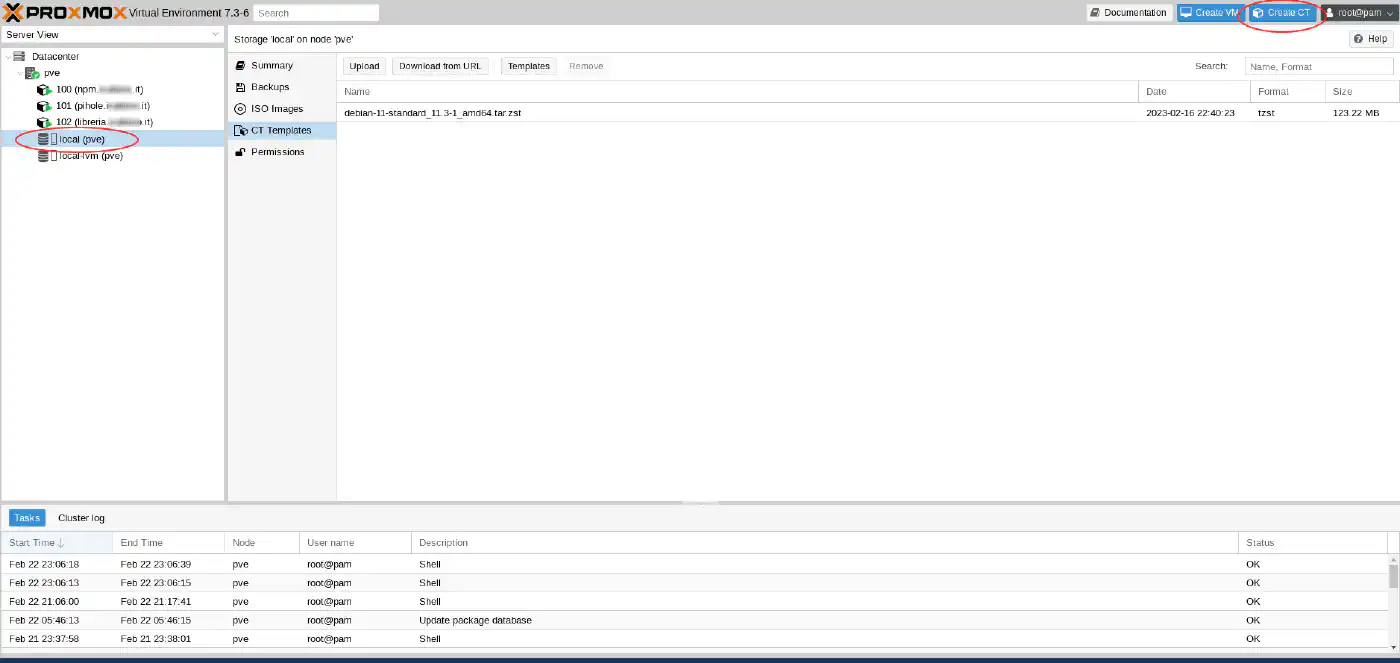Click the Remove button
1400x663 pixels.
[586, 66]
